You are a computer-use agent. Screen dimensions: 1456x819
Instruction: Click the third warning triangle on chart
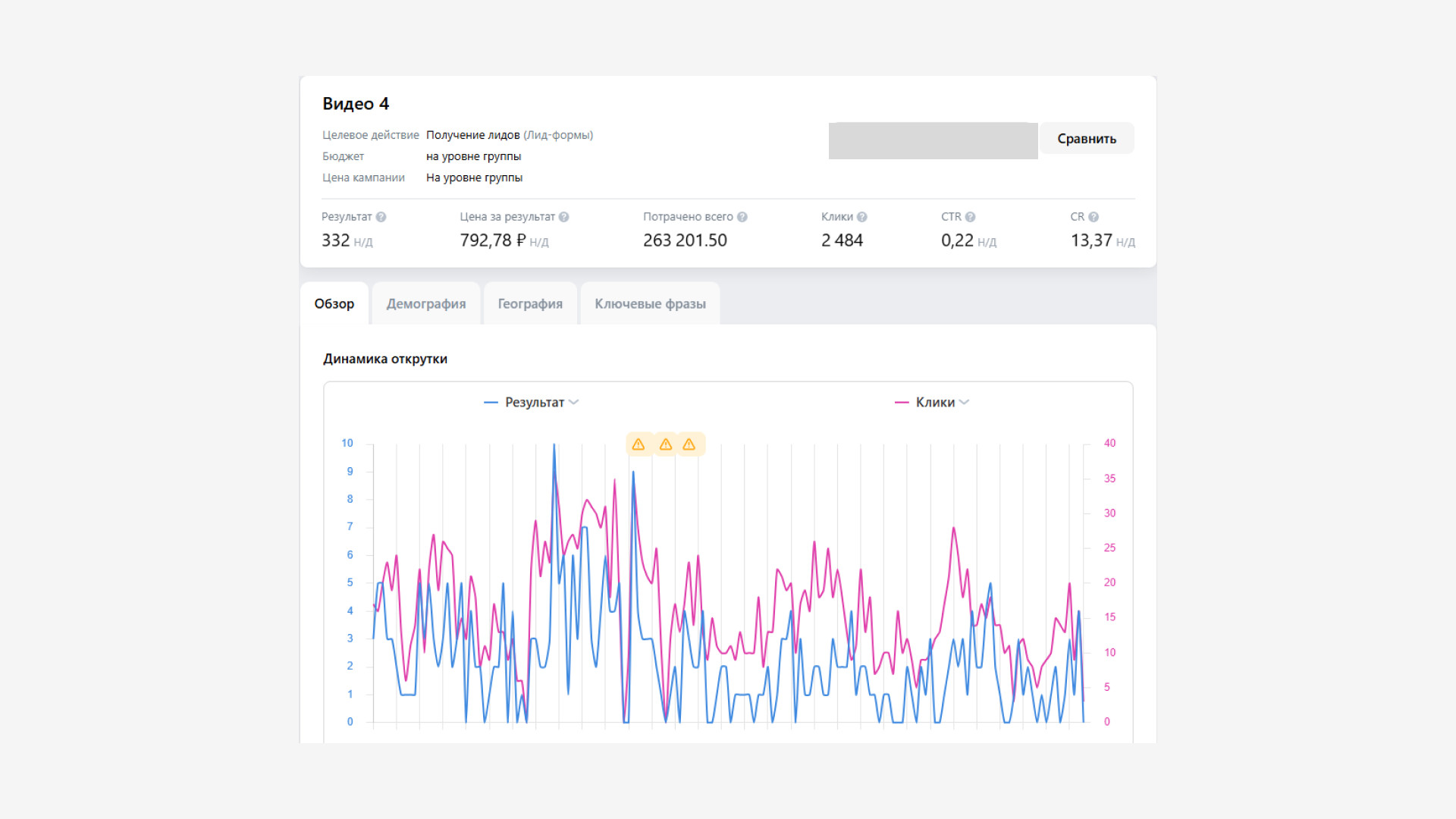(x=689, y=444)
